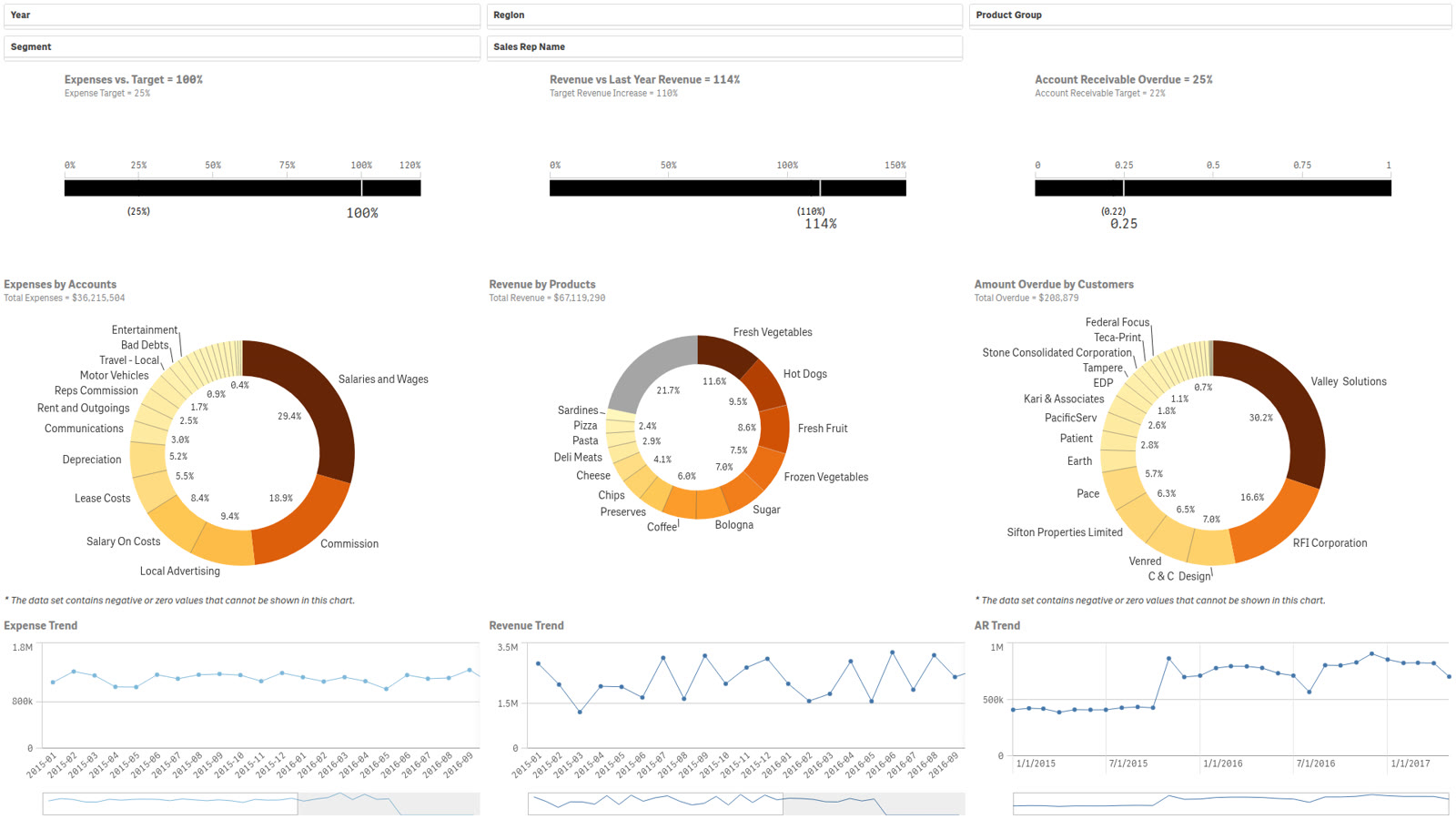This screenshot has height=819, width=1456.
Task: Open the Segment filter pane
Action: click(242, 47)
